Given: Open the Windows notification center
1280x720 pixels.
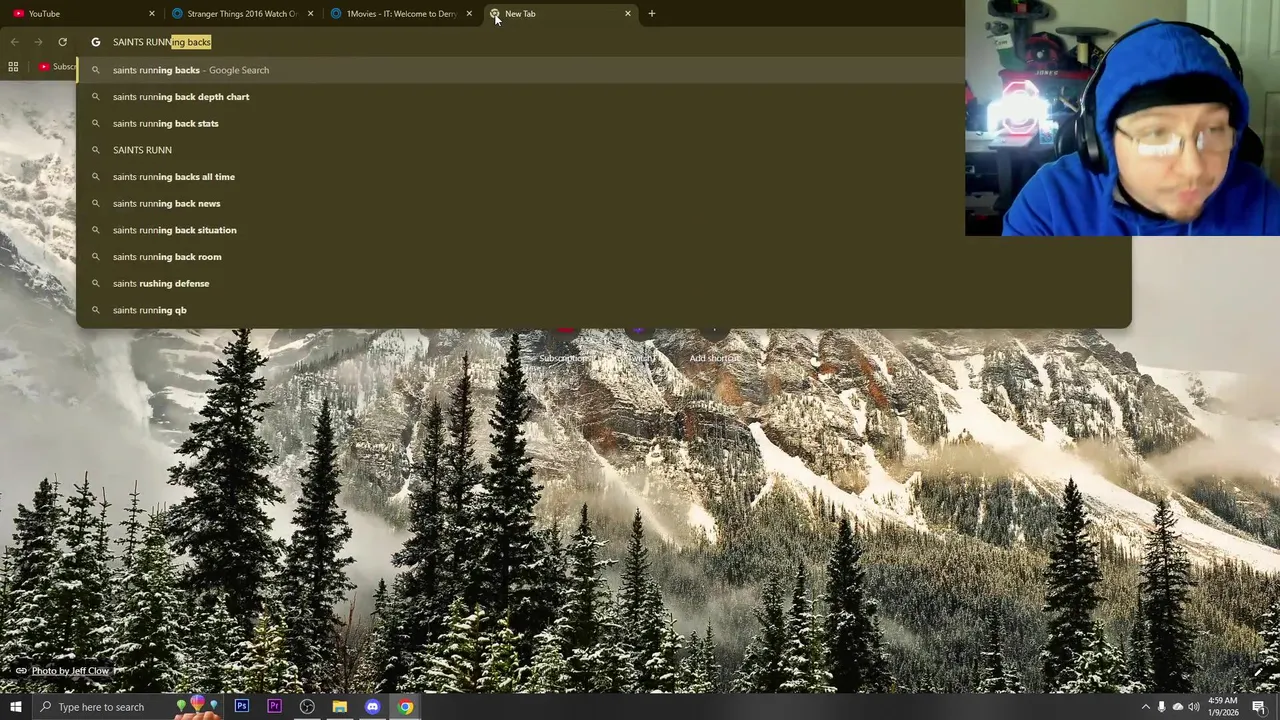Looking at the screenshot, I should [x=1259, y=707].
